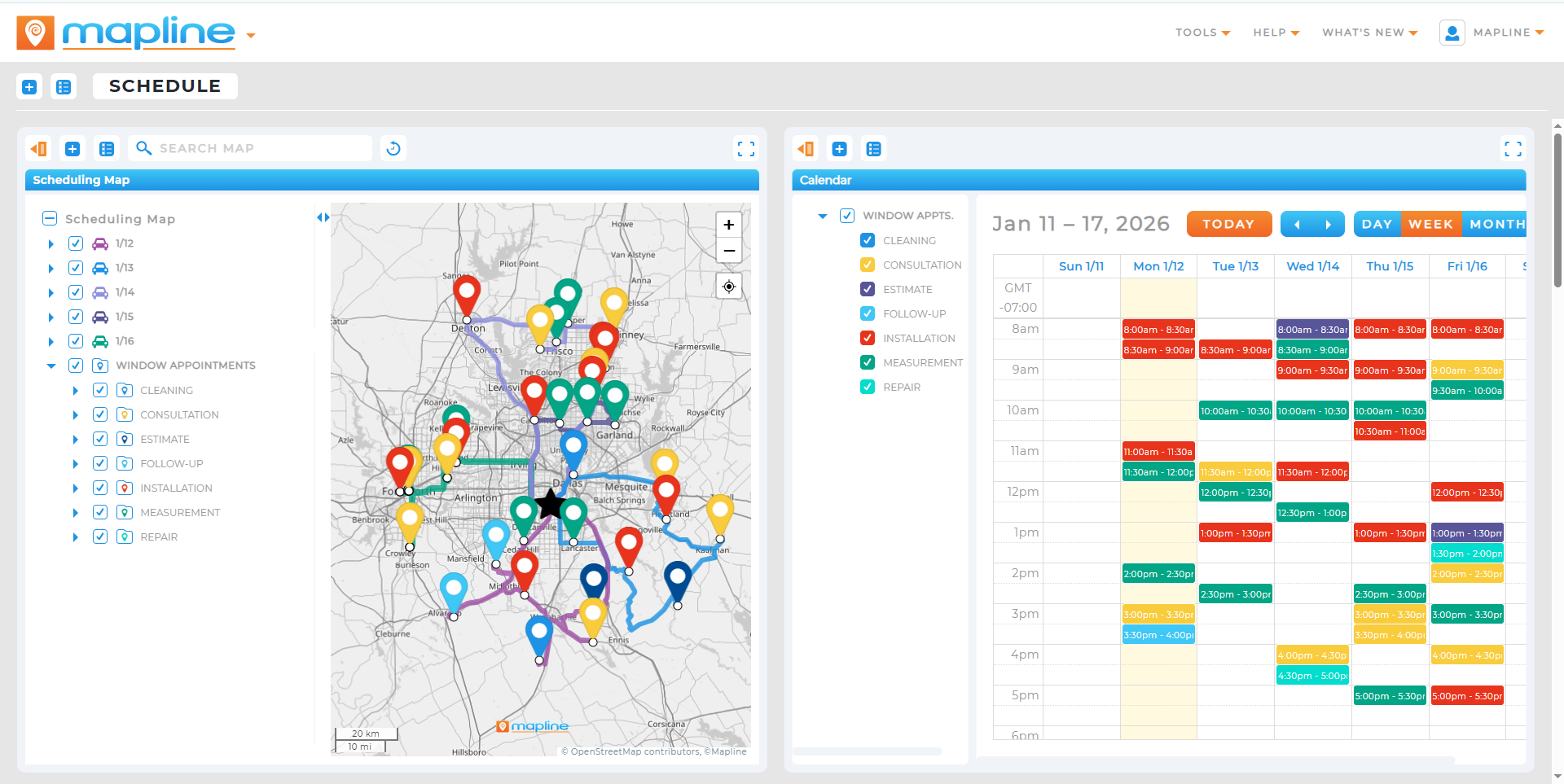Click the add button in Calendar toolbar
The width and height of the screenshot is (1564, 784).
(839, 149)
